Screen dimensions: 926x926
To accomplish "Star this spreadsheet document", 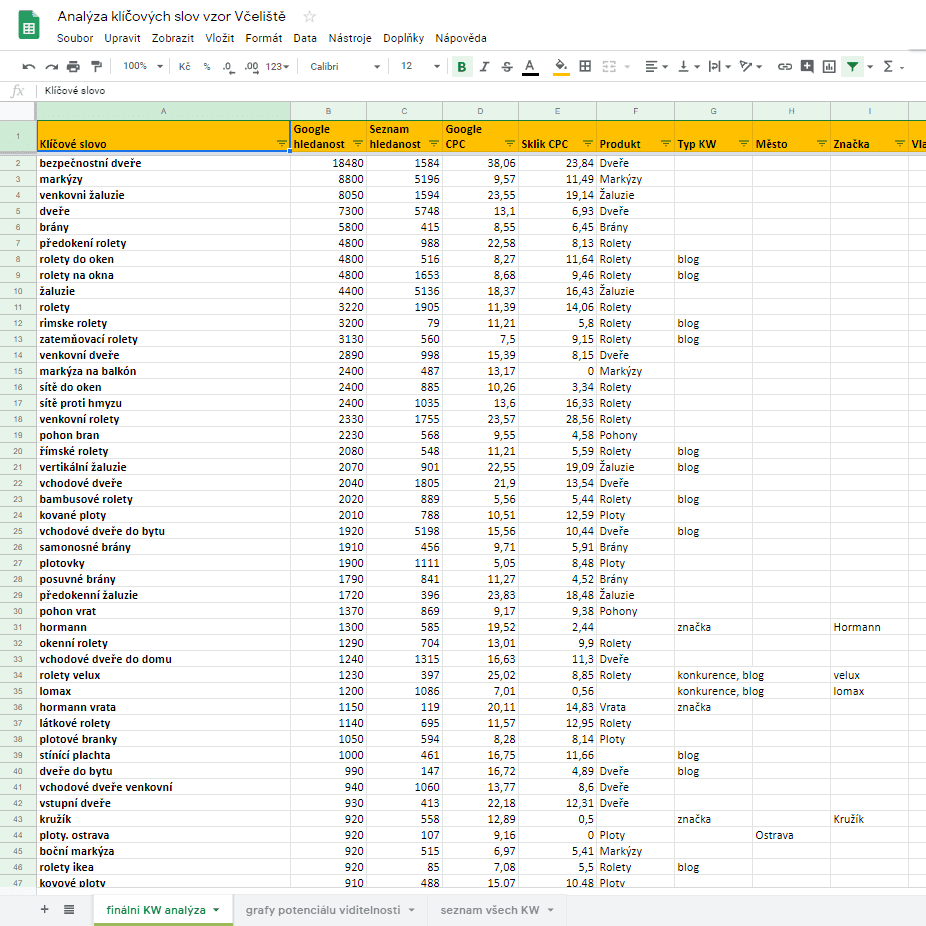I will coord(310,17).
